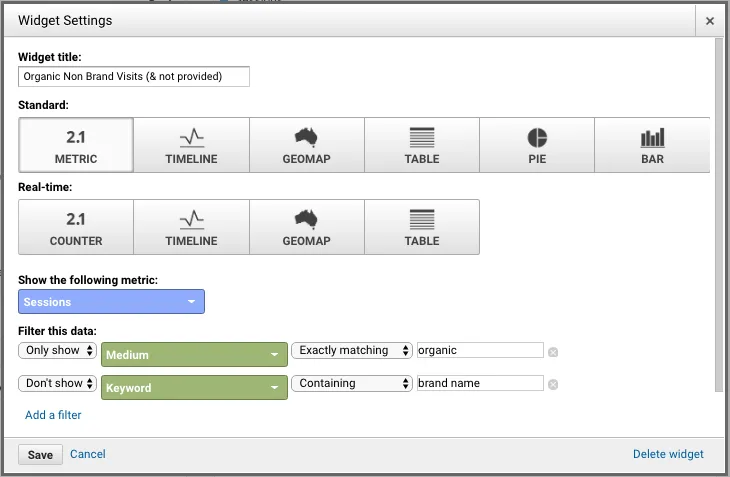The height and width of the screenshot is (477, 730).
Task: Select the Real-time TABLE widget type
Action: pyautogui.click(x=422, y=227)
